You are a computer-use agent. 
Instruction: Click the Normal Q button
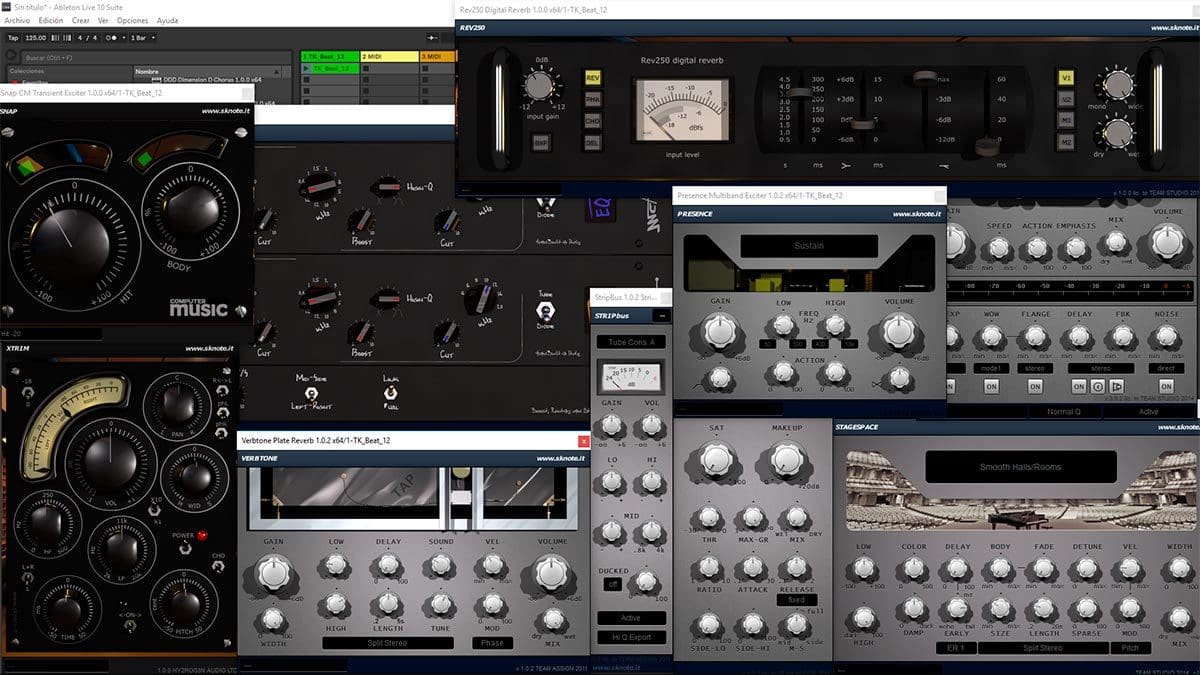click(1063, 411)
